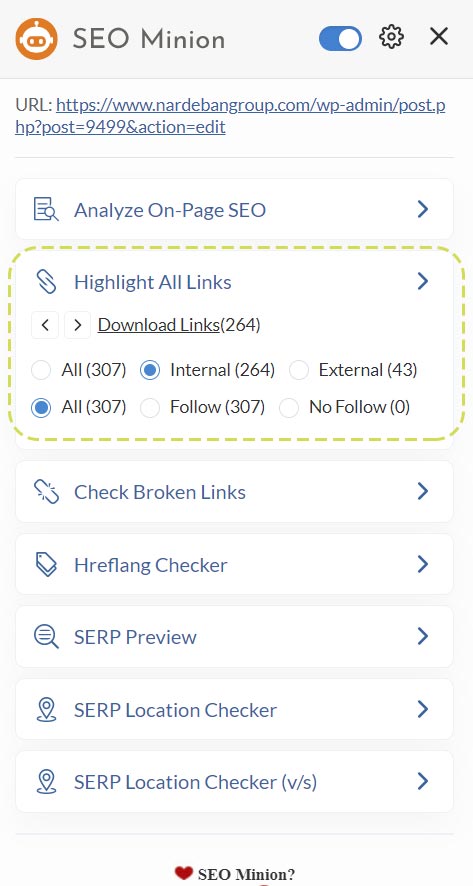473x886 pixels.
Task: Select the External (43) radio button
Action: pos(299,371)
